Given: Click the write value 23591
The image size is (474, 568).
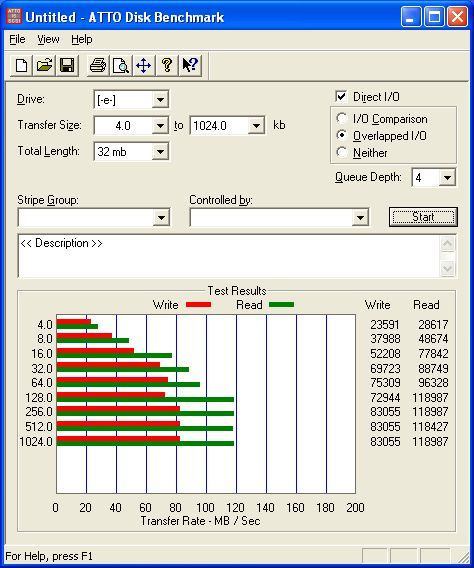Looking at the screenshot, I should click(x=385, y=324).
